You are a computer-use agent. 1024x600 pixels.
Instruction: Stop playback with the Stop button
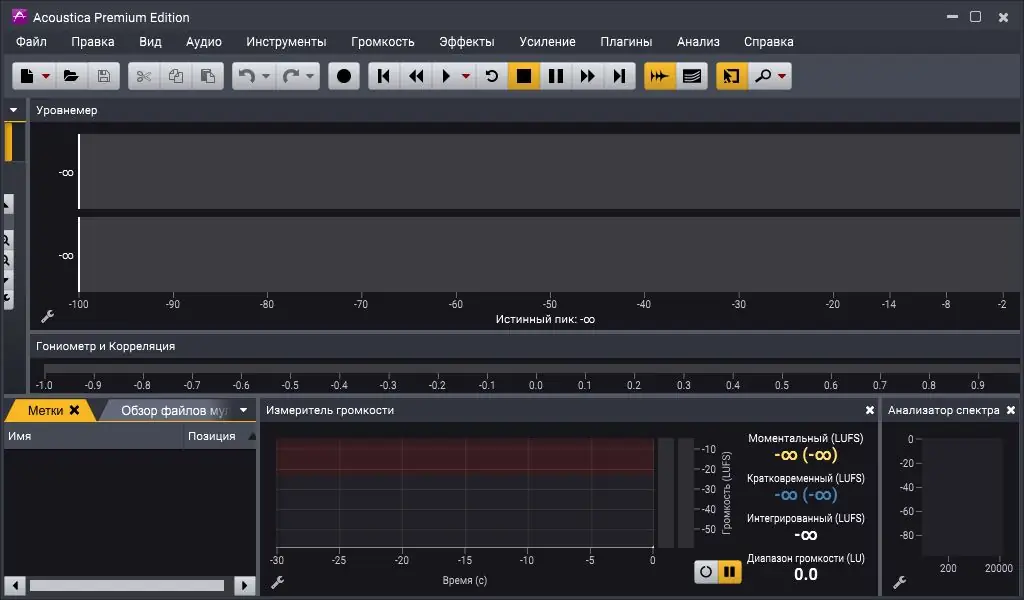click(x=524, y=76)
